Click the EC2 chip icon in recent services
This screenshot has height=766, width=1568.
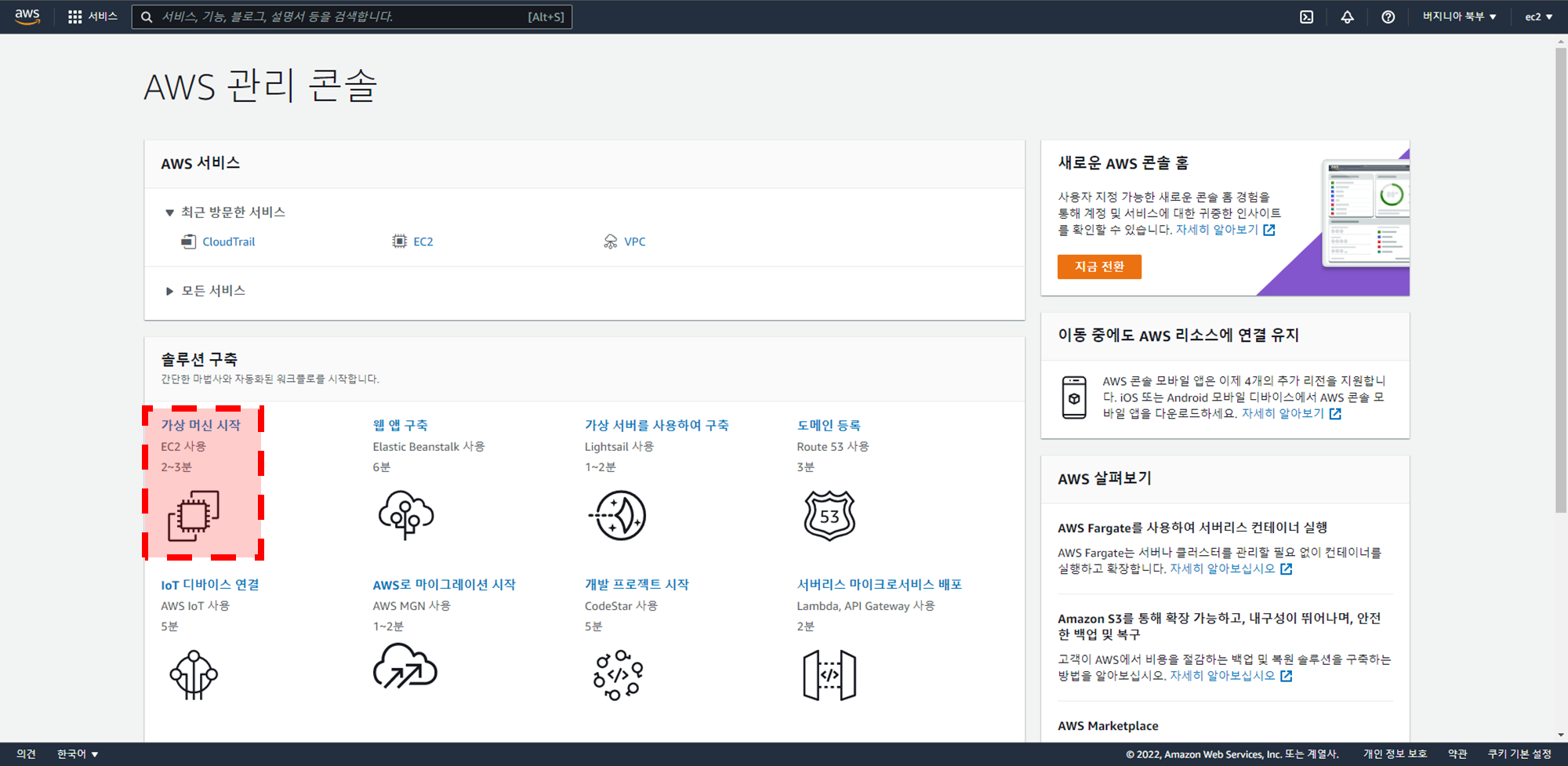400,241
